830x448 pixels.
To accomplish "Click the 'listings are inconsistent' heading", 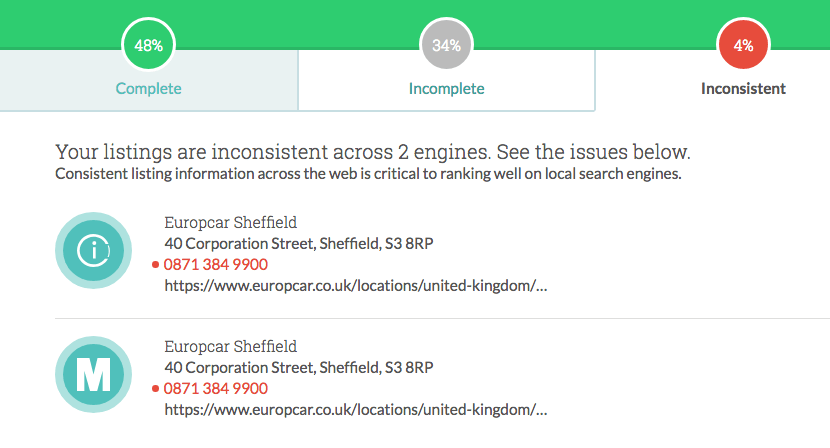I will click(x=372, y=153).
